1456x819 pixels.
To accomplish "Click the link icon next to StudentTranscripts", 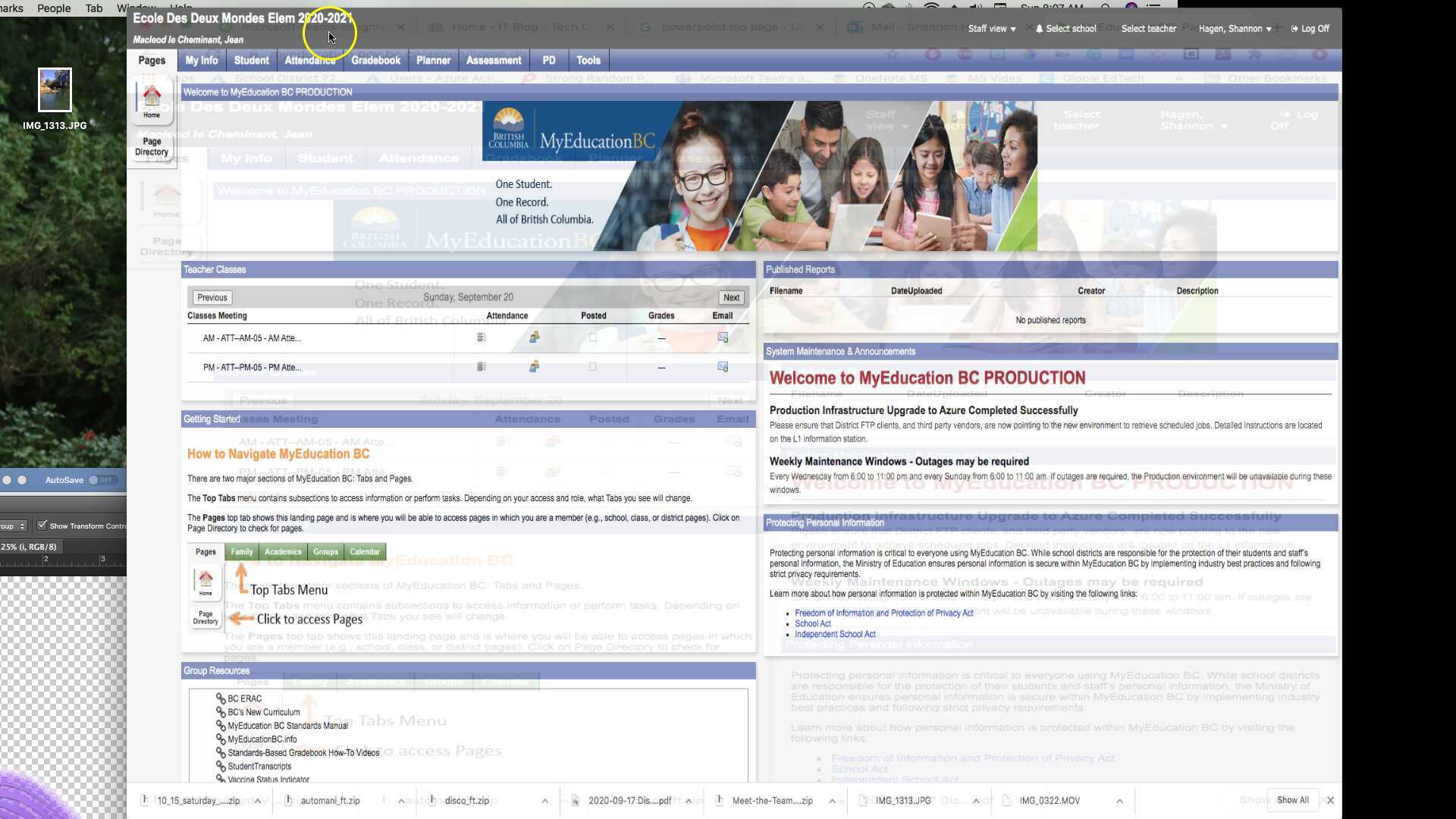I will click(x=221, y=766).
